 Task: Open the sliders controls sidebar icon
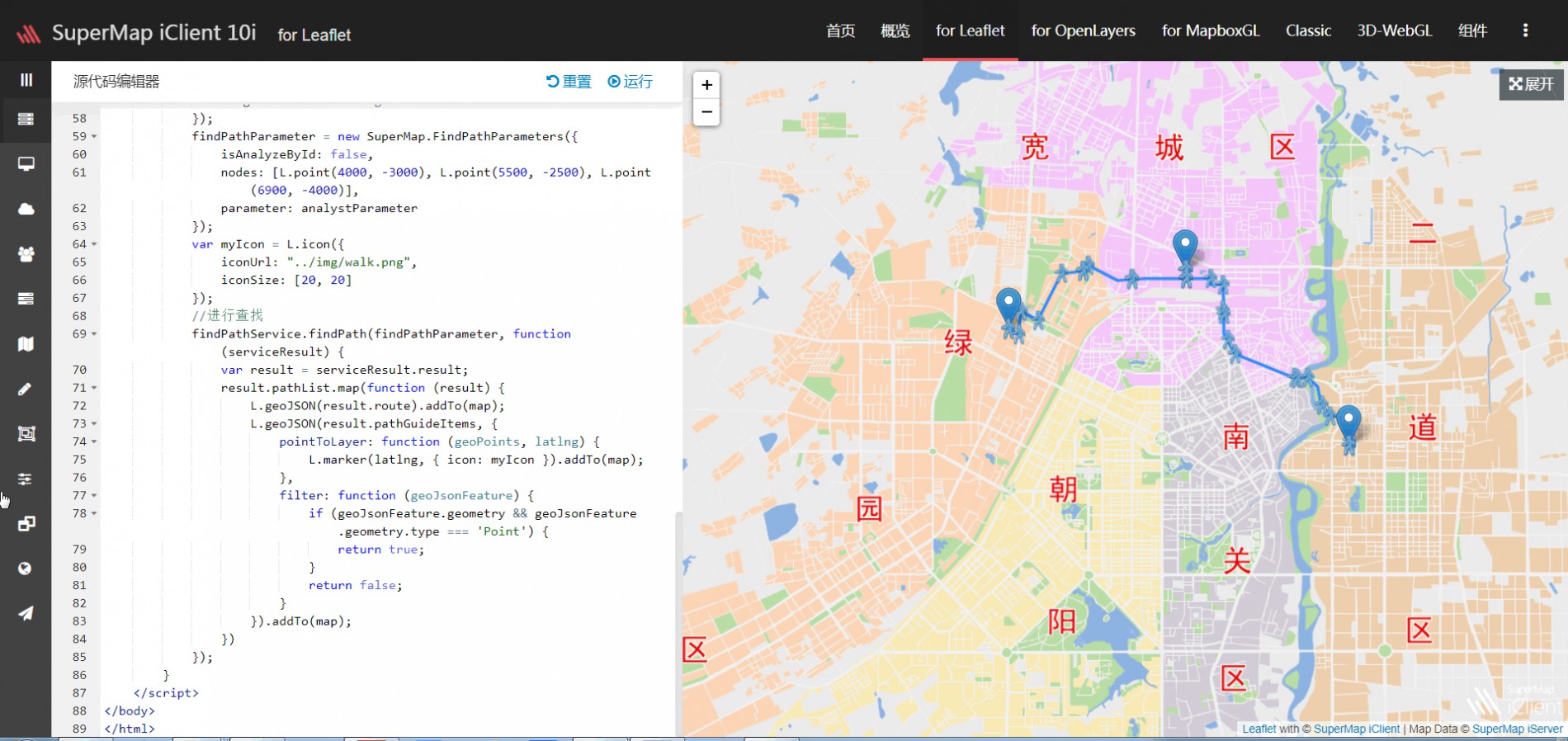click(26, 479)
